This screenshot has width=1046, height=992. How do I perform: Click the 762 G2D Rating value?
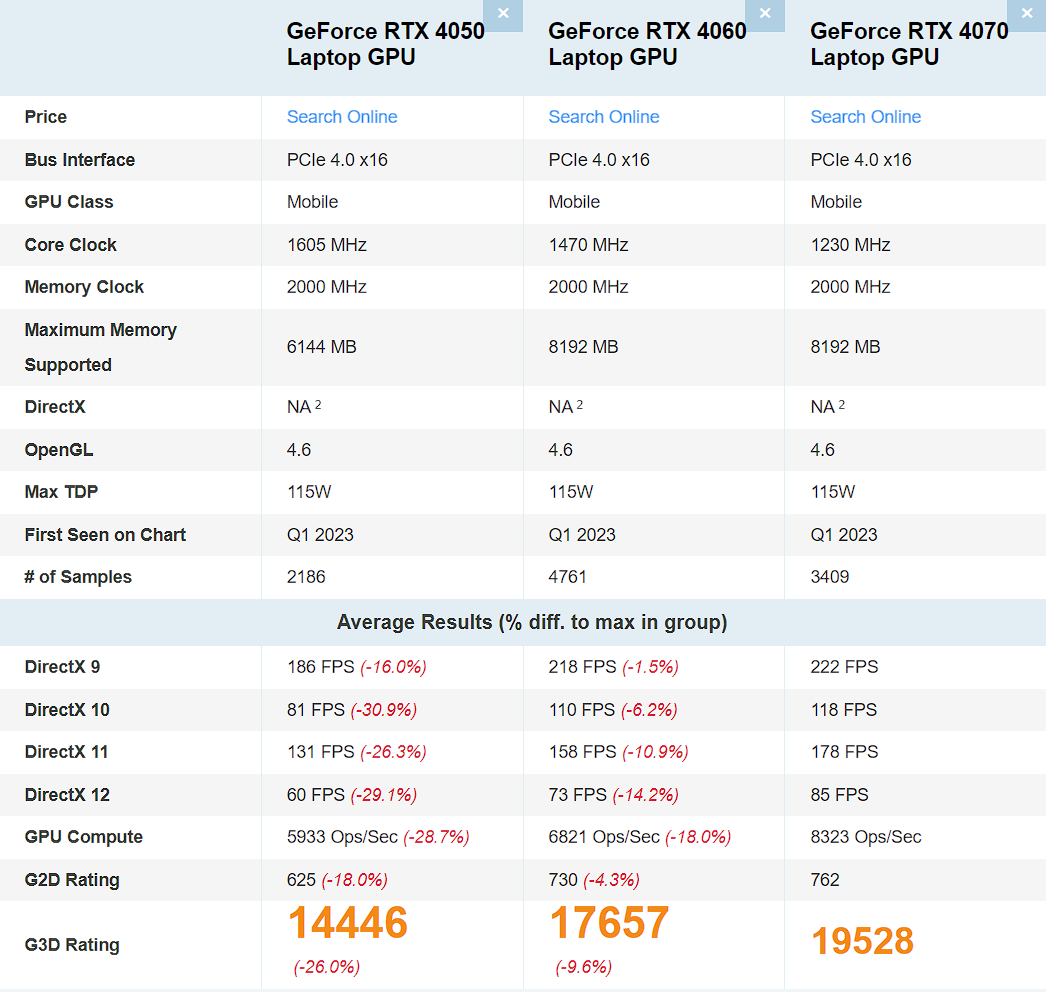[x=825, y=880]
